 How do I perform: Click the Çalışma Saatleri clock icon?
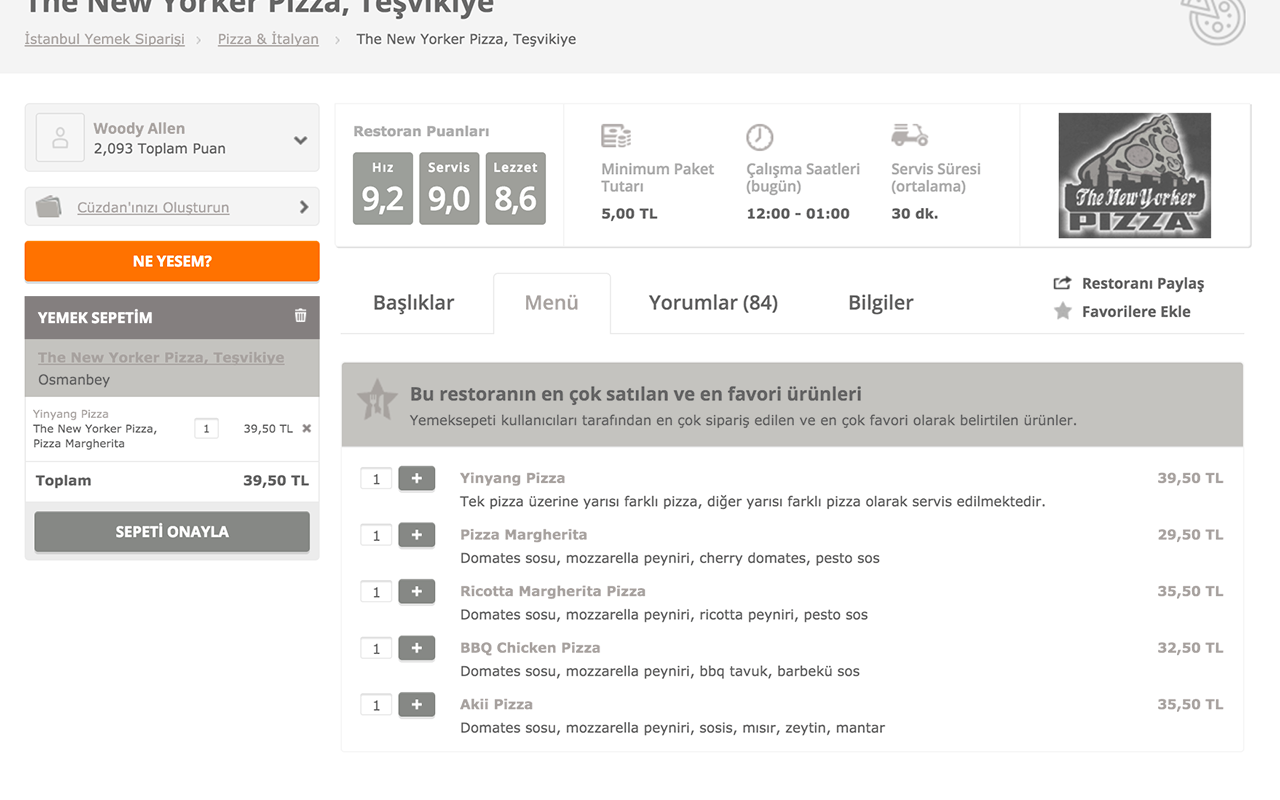click(x=760, y=136)
